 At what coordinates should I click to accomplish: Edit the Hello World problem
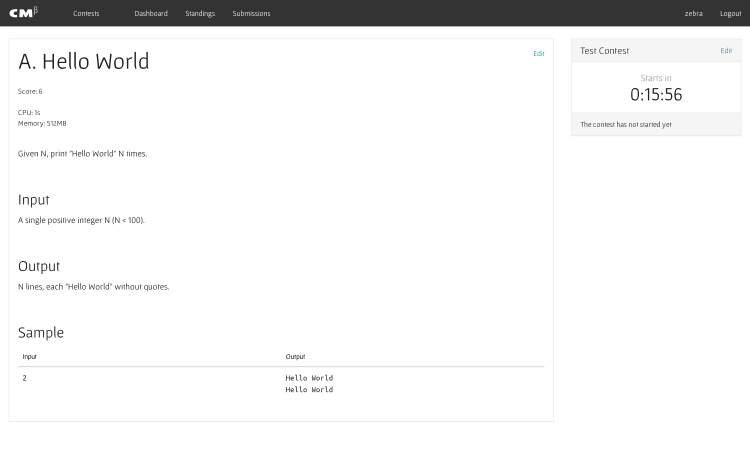coord(538,54)
